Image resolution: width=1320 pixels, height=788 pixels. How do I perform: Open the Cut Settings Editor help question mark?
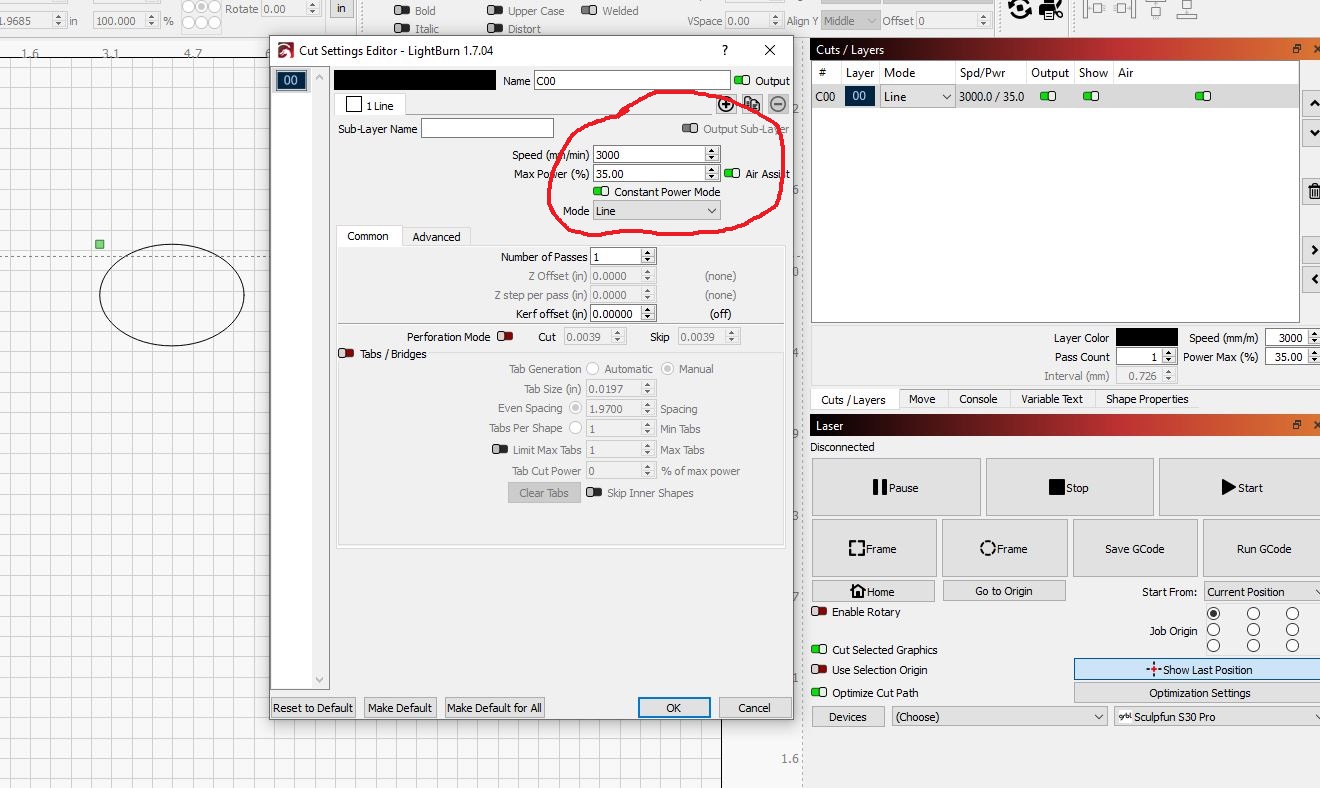click(x=725, y=50)
